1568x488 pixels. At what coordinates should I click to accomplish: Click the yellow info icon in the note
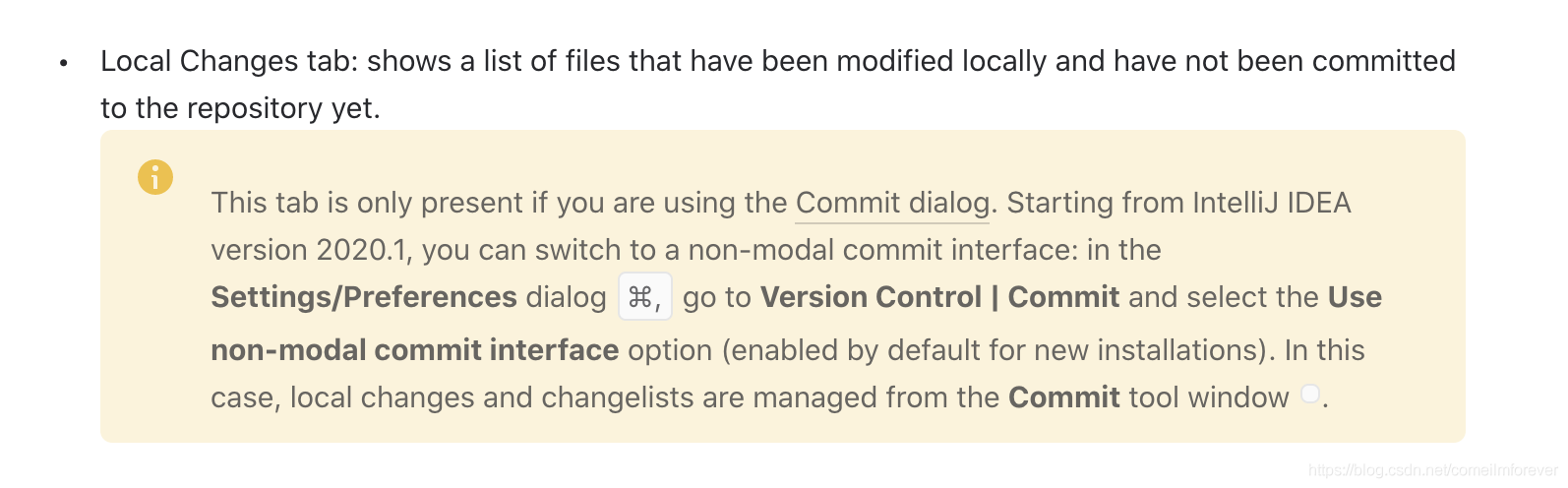[x=155, y=177]
